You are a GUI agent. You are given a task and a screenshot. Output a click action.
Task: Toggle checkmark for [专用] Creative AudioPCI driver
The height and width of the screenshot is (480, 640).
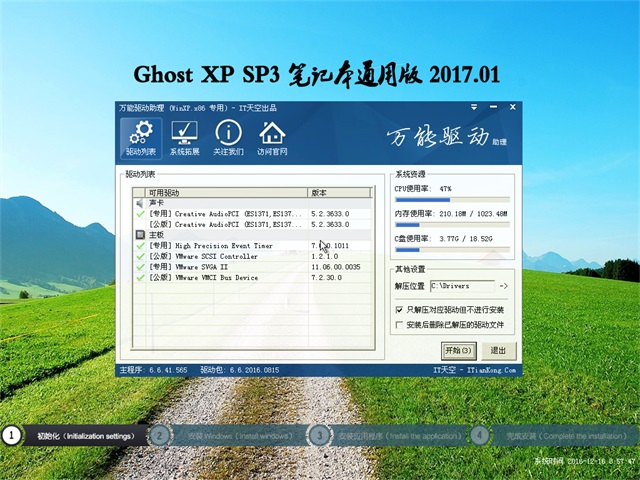click(x=140, y=214)
